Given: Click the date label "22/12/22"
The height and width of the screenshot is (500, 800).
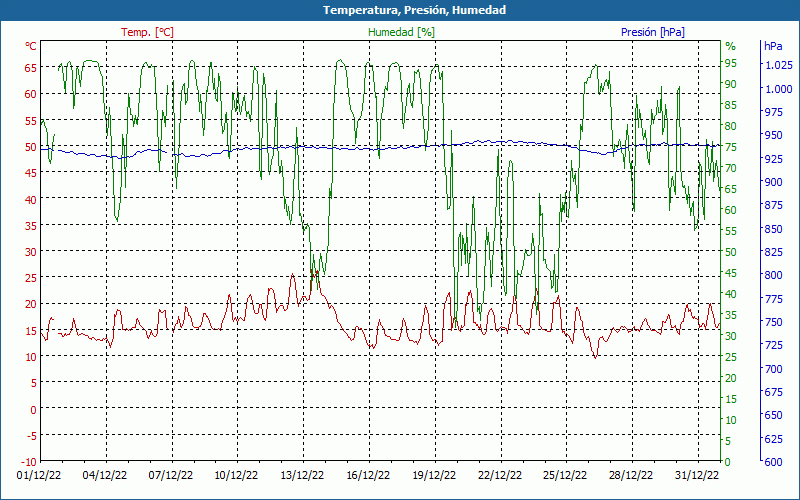Looking at the screenshot, I should click(499, 476).
